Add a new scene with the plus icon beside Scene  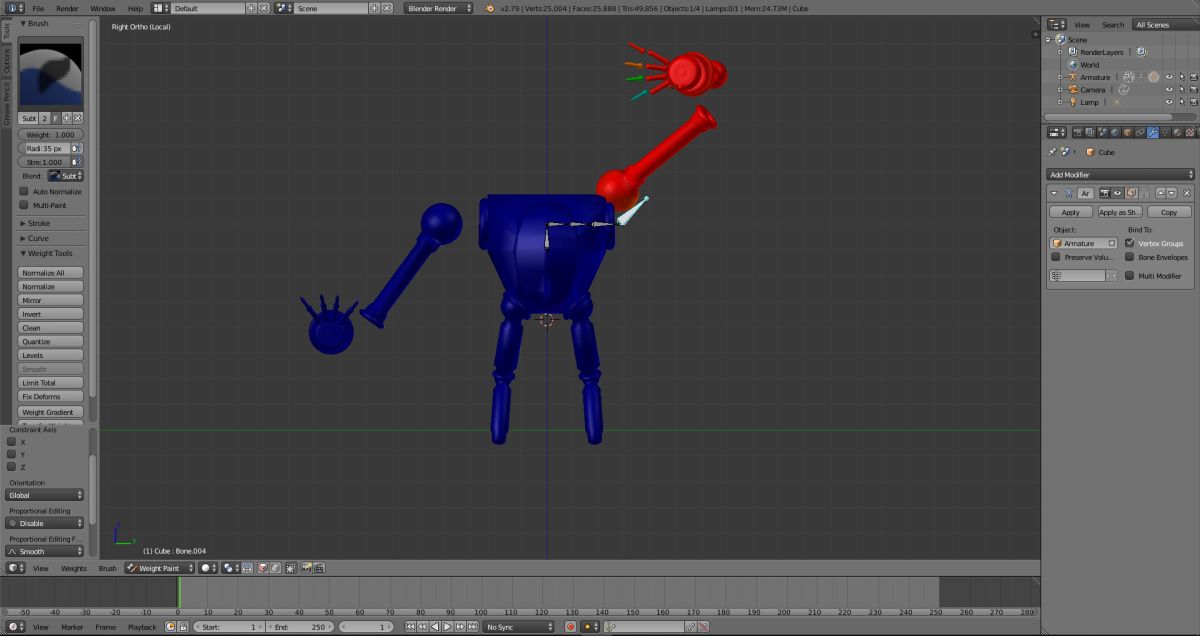(x=375, y=8)
